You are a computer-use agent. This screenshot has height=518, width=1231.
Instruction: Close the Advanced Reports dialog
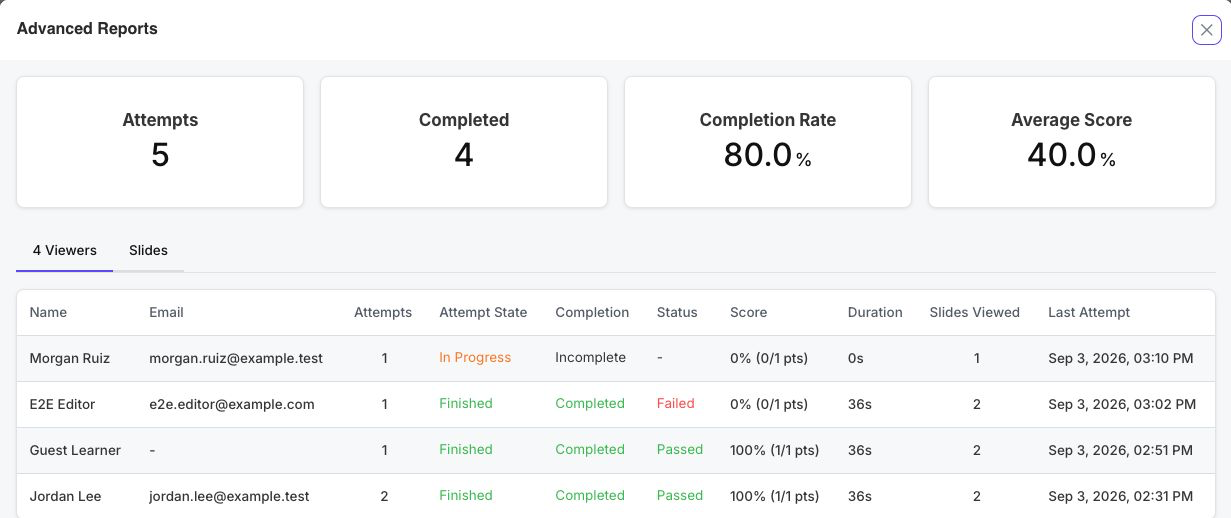[x=1206, y=30]
